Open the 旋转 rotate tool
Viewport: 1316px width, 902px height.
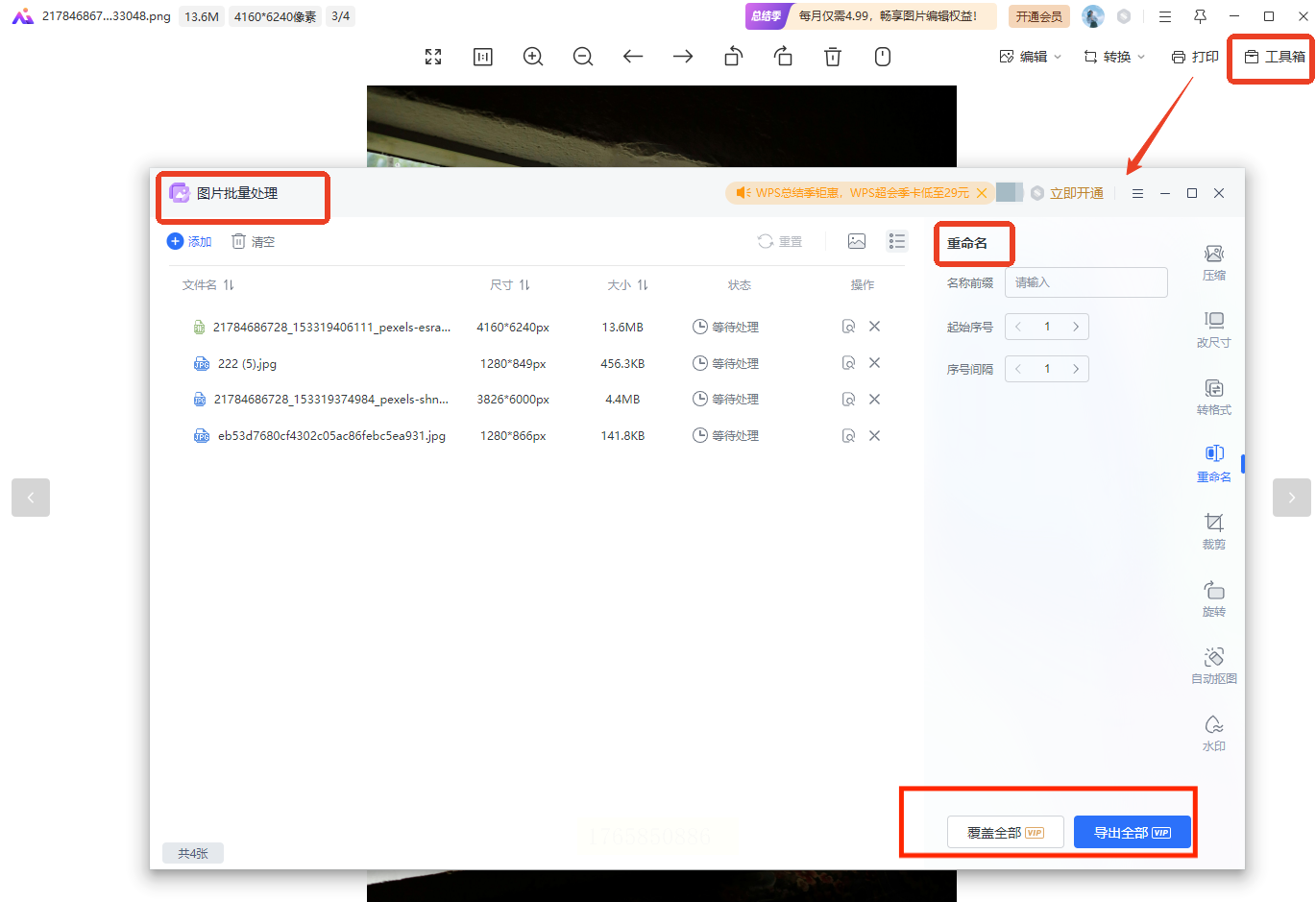pyautogui.click(x=1214, y=598)
